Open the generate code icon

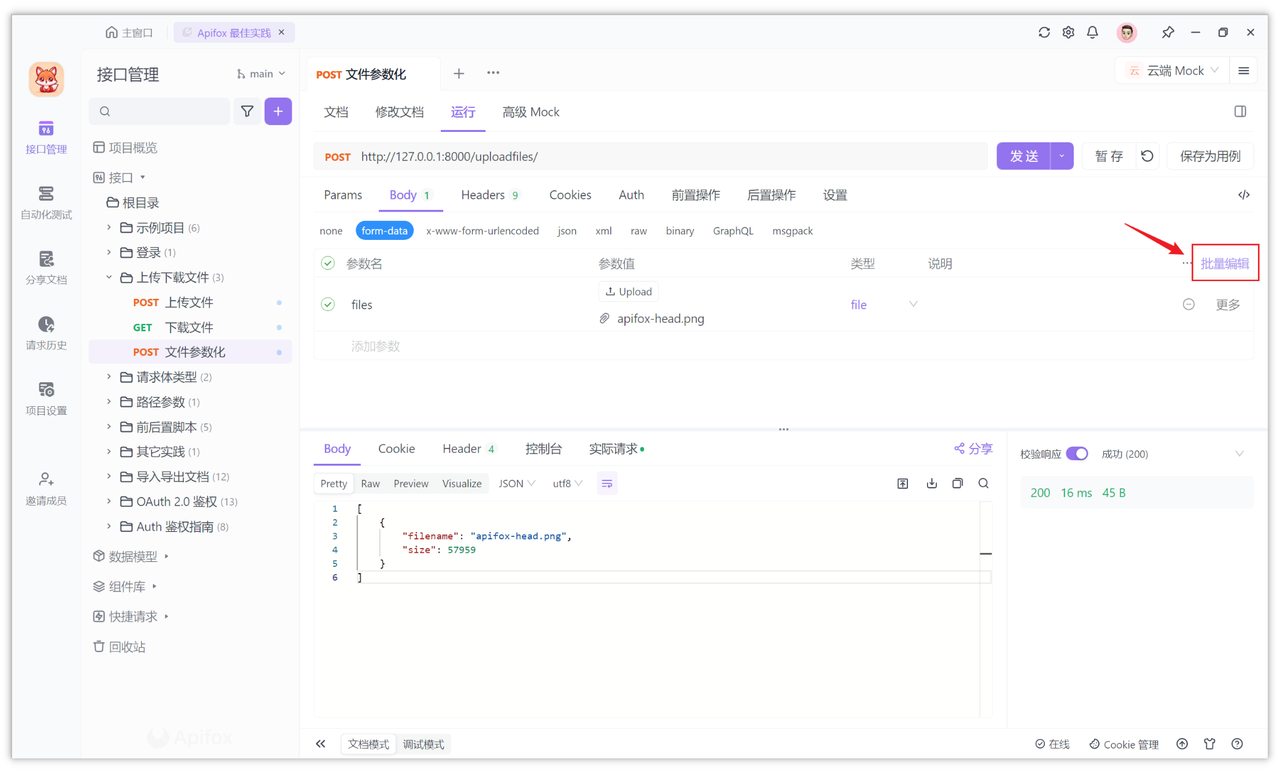[1244, 195]
